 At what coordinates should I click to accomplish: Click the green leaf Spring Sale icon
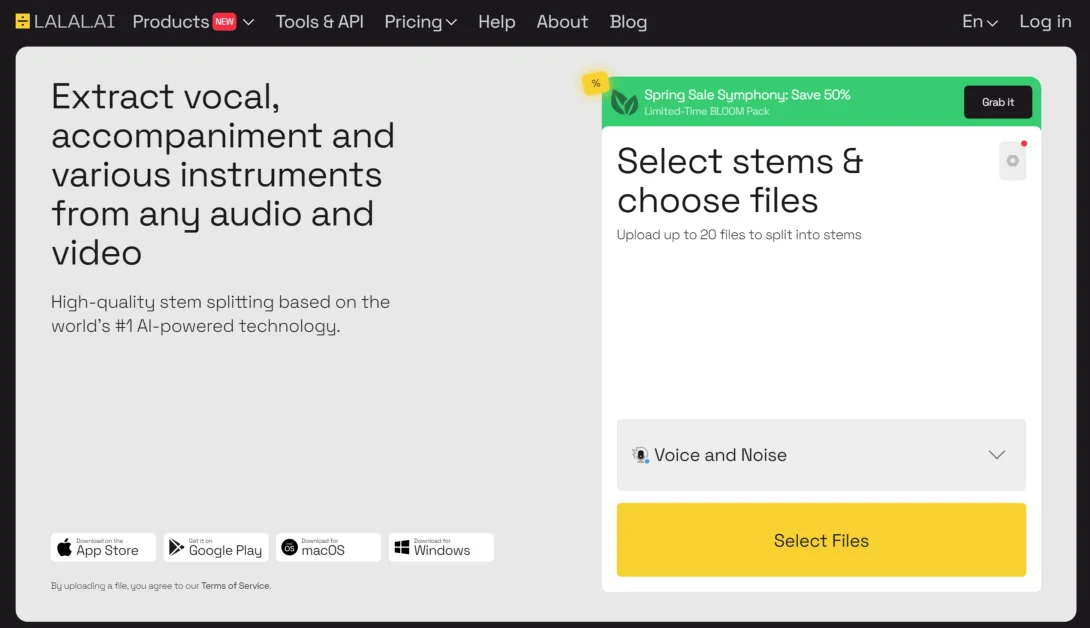click(x=624, y=103)
